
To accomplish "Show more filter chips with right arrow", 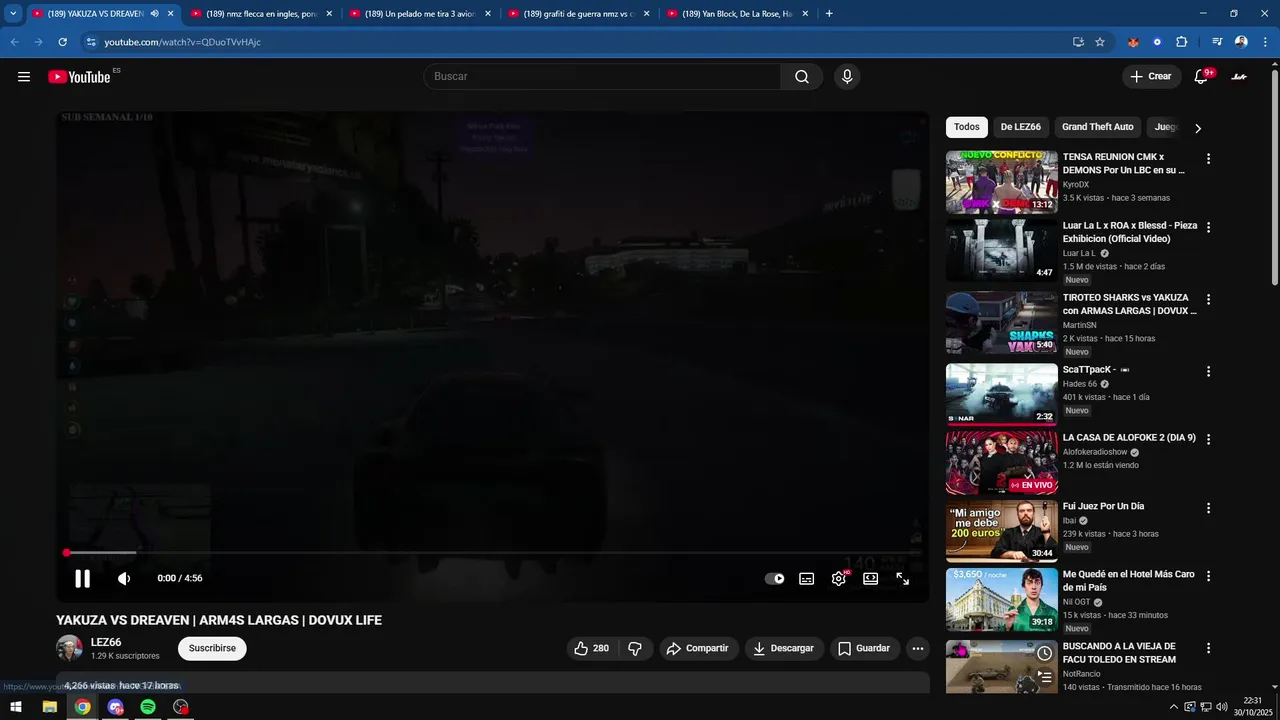I will click(x=1198, y=128).
